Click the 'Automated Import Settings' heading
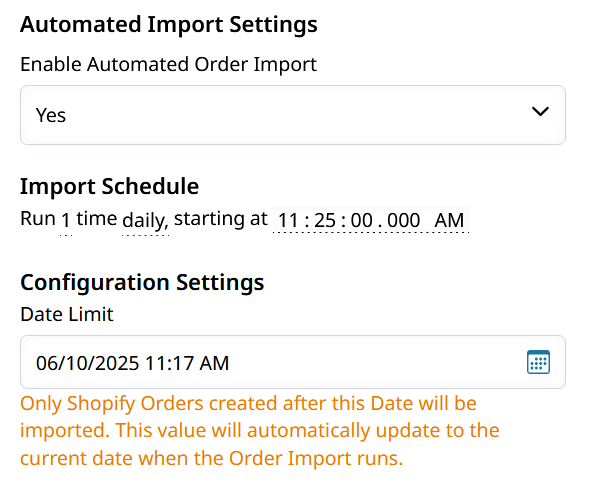This screenshot has height=484, width=595. [169, 24]
